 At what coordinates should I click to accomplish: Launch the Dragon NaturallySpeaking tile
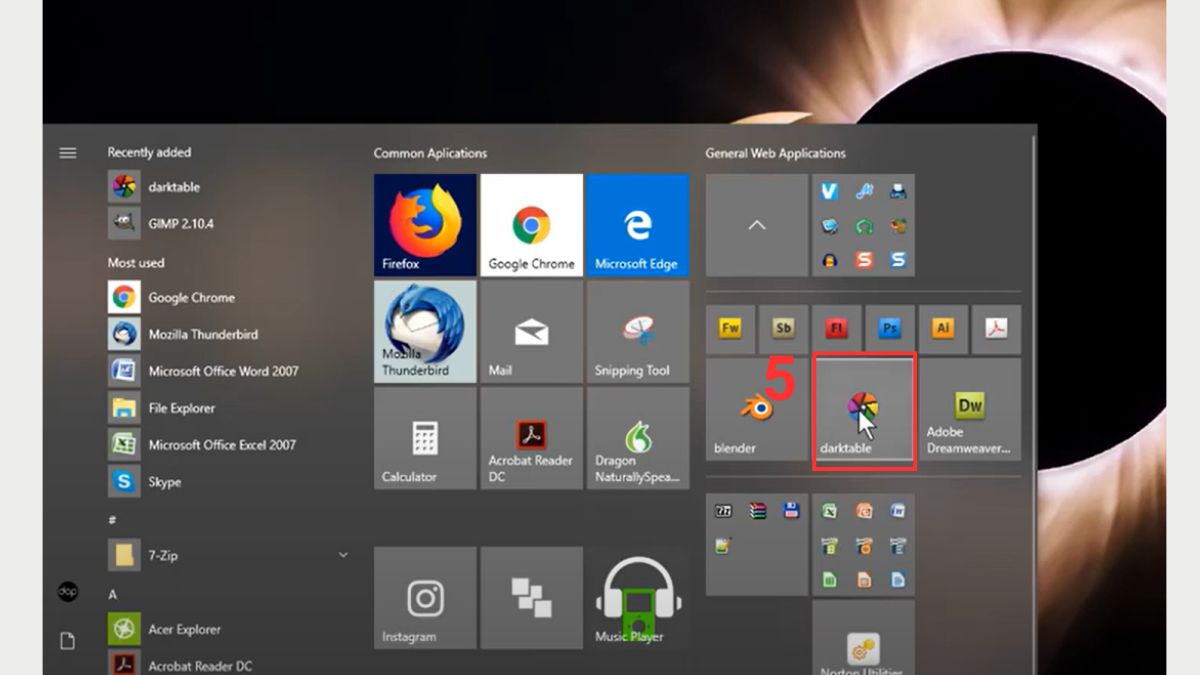coord(637,438)
